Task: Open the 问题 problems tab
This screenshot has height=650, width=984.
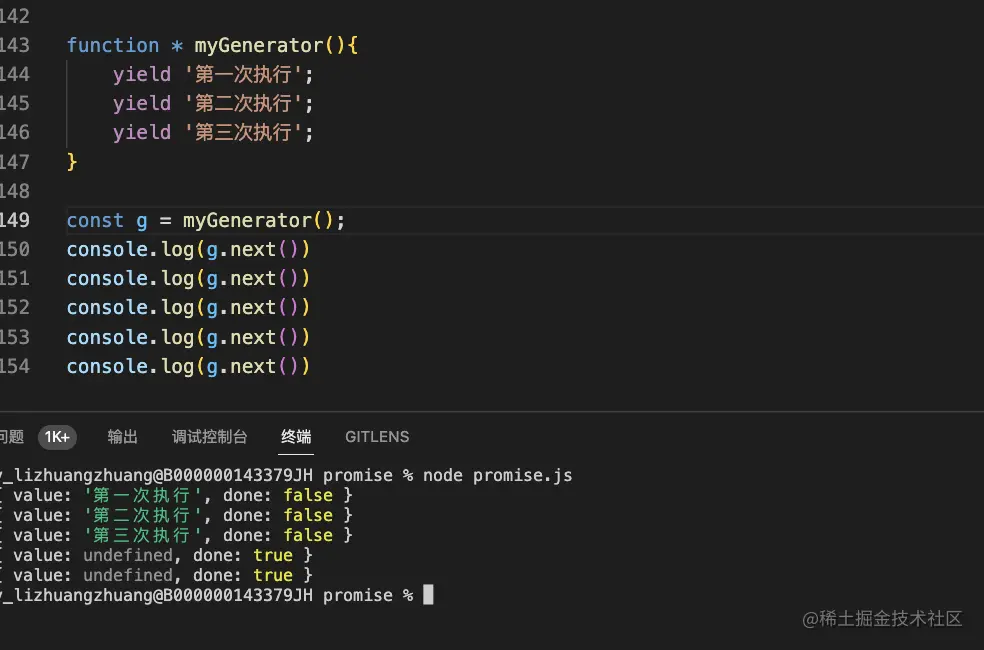Action: (11, 437)
